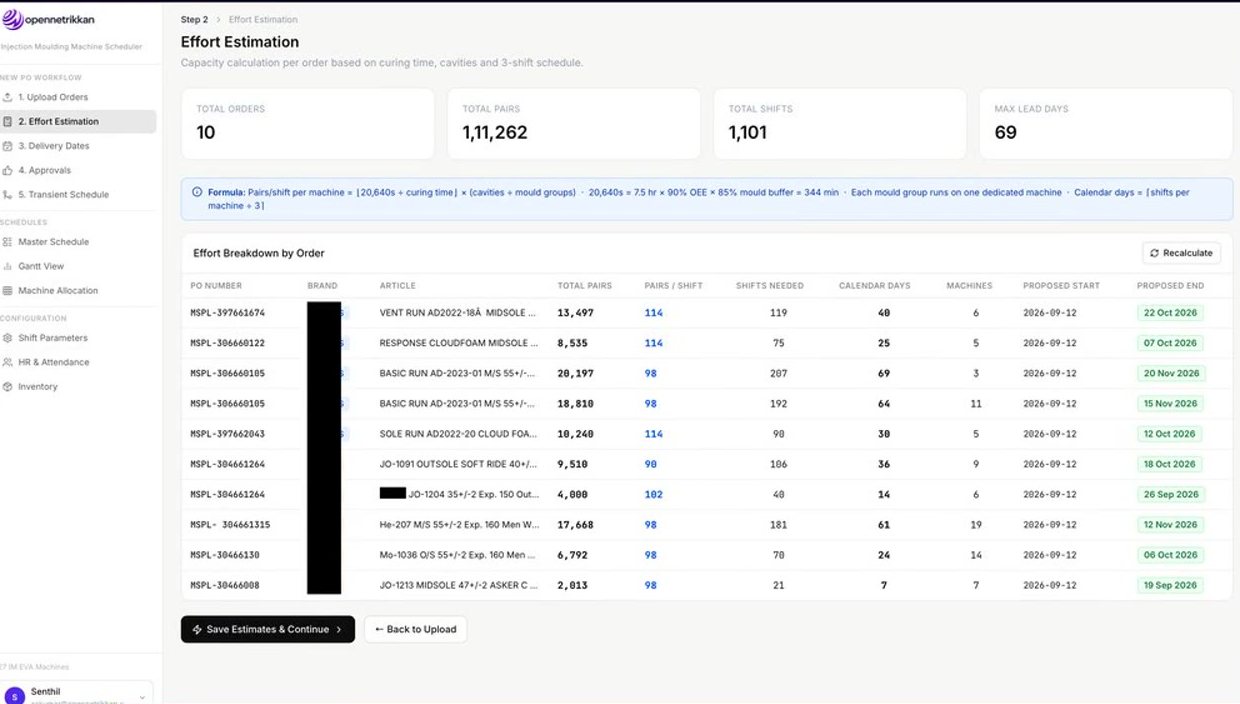The image size is (1240, 704).
Task: Go to 3. Delivery Dates
Action: pos(78,146)
